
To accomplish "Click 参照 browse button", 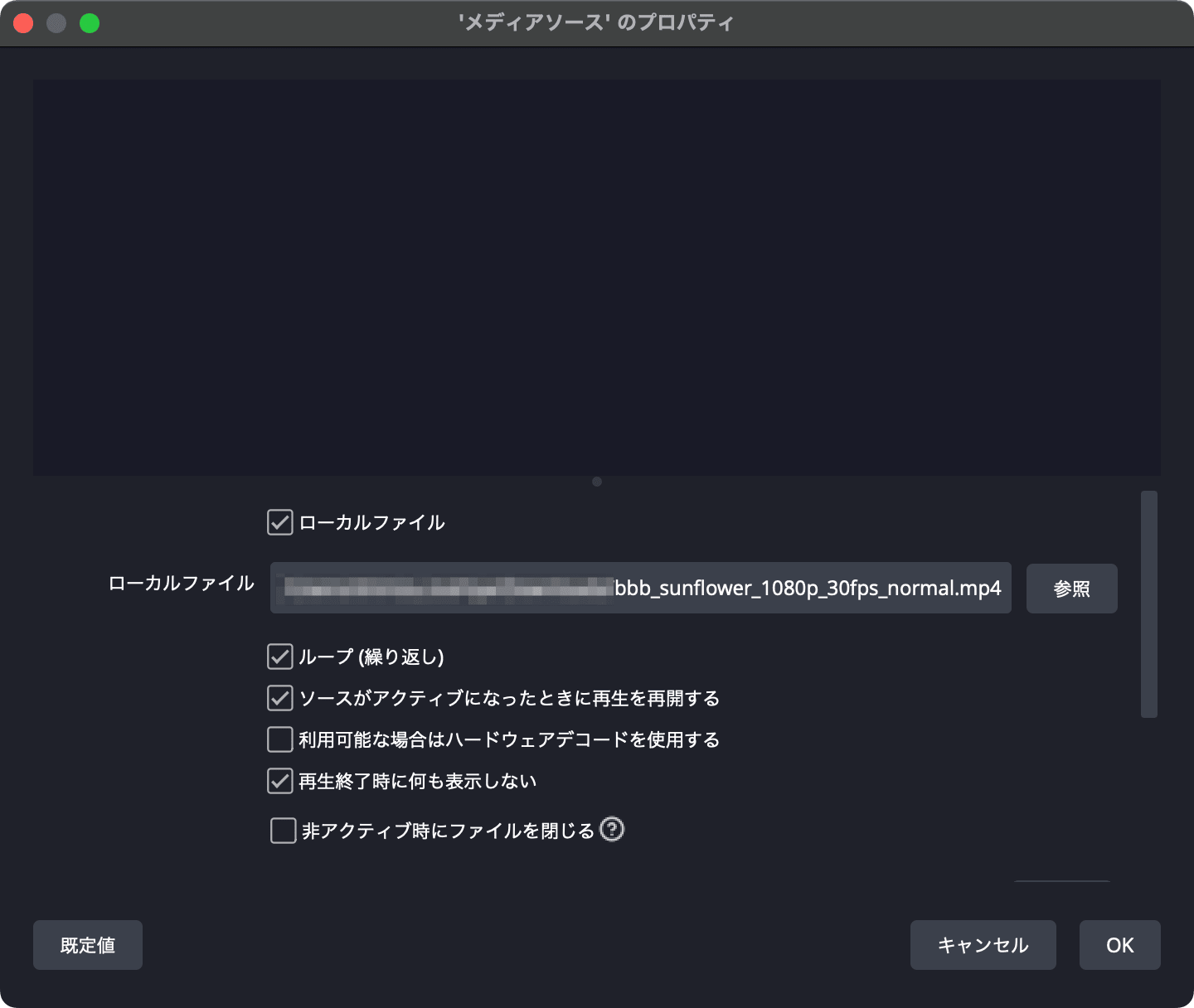I will (x=1071, y=589).
